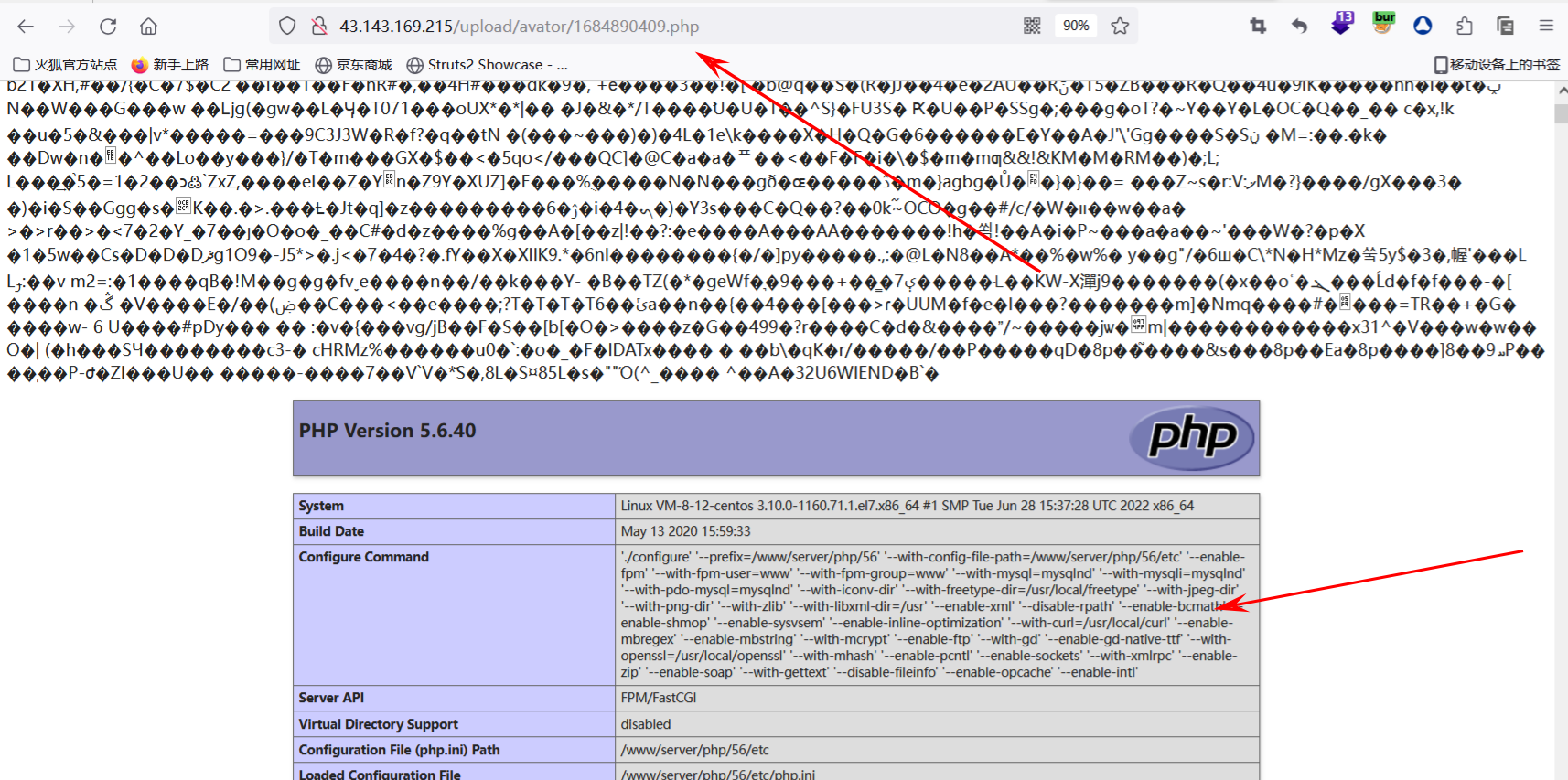Go back to previous page
1568x780 pixels.
click(26, 27)
